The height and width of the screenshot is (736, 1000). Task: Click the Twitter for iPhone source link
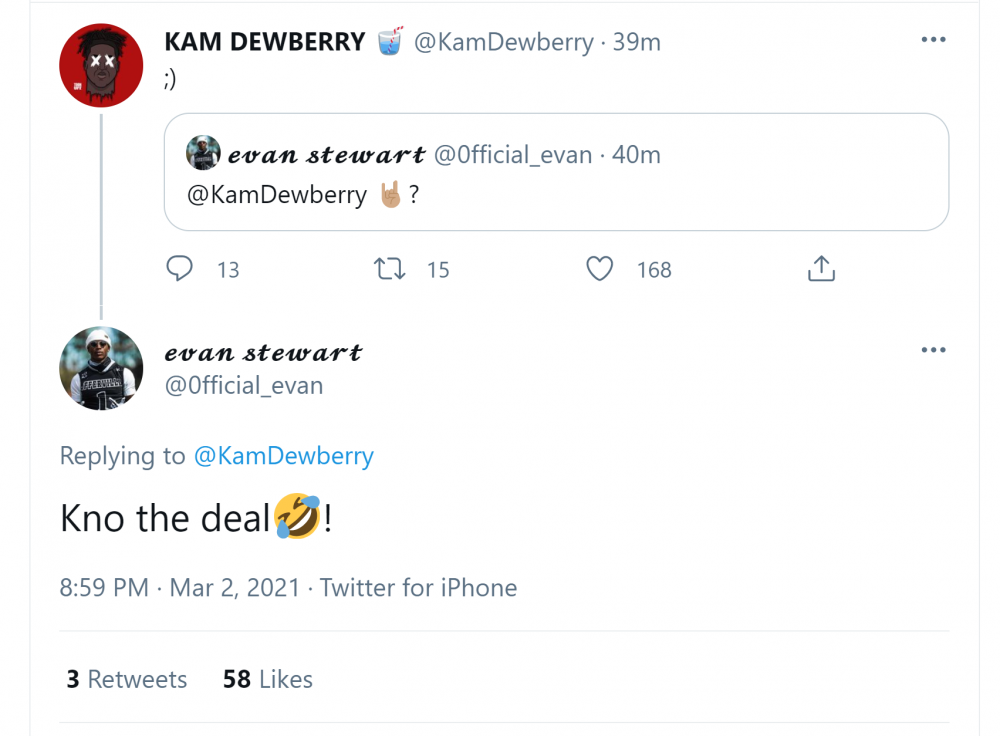pyautogui.click(x=418, y=587)
